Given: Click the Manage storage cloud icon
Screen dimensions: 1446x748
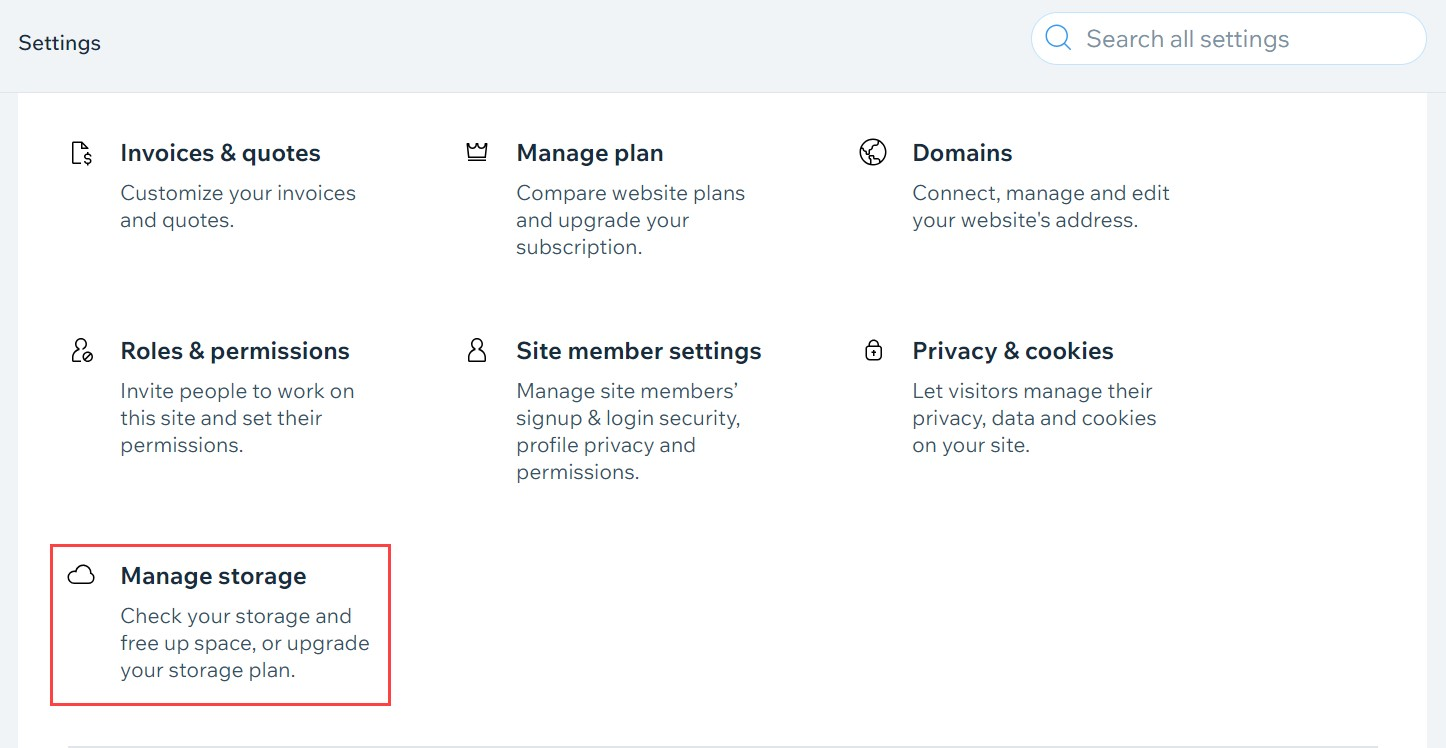Looking at the screenshot, I should point(81,575).
